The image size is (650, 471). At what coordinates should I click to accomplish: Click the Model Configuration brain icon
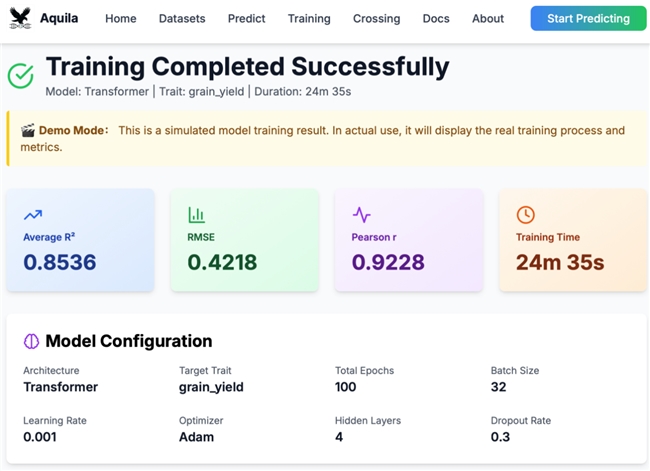pos(32,341)
